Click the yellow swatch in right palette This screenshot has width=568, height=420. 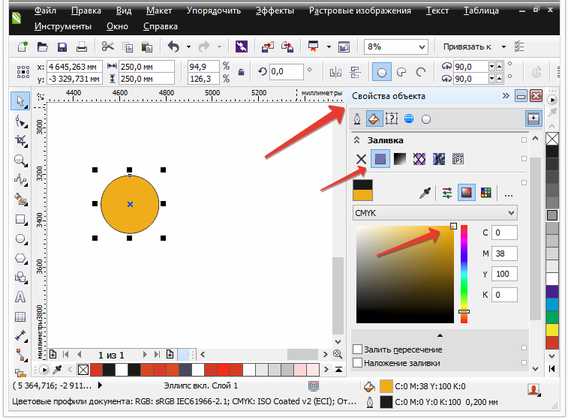pyautogui.click(x=552, y=330)
